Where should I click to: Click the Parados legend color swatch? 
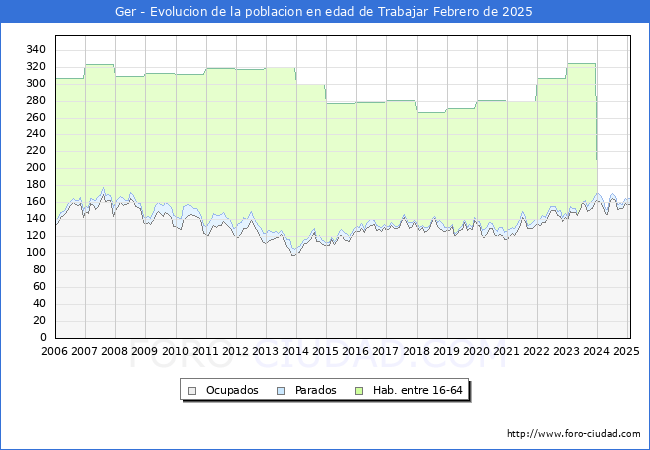[281, 391]
